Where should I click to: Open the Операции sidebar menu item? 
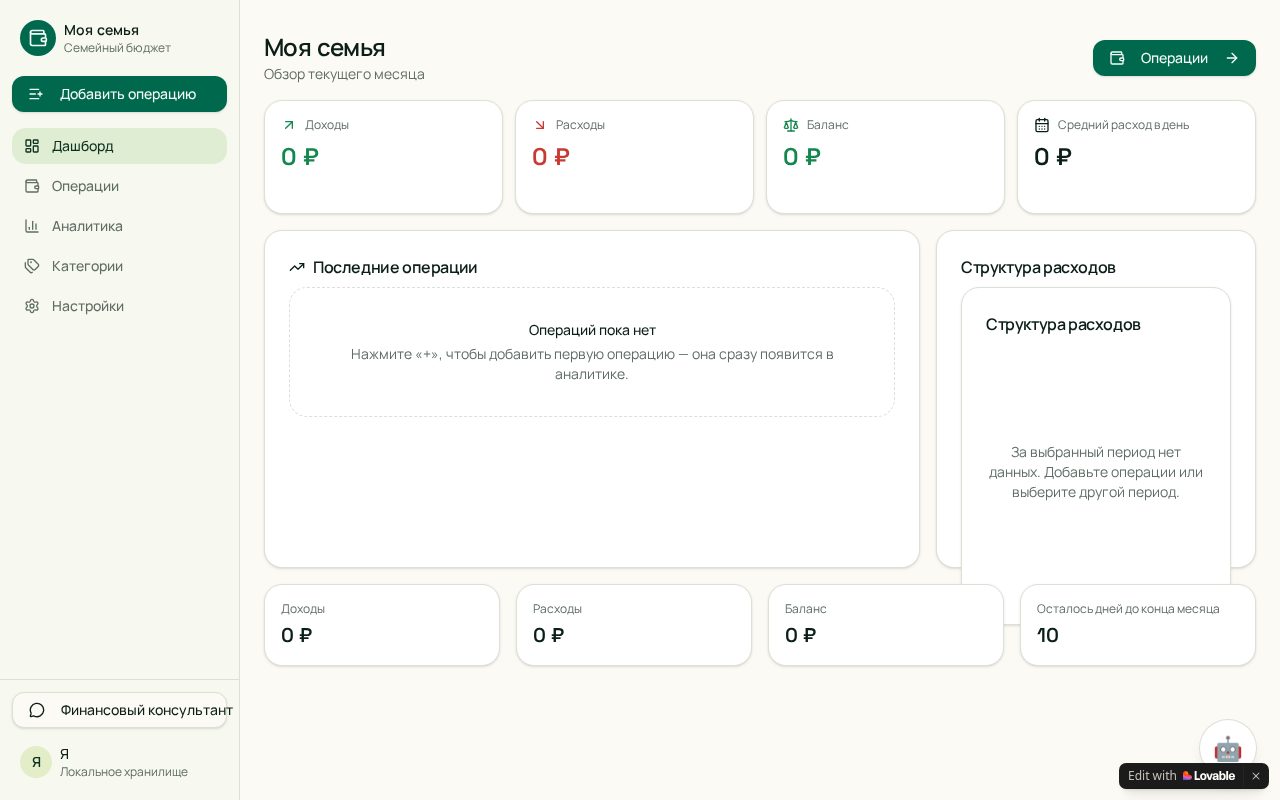coord(119,186)
